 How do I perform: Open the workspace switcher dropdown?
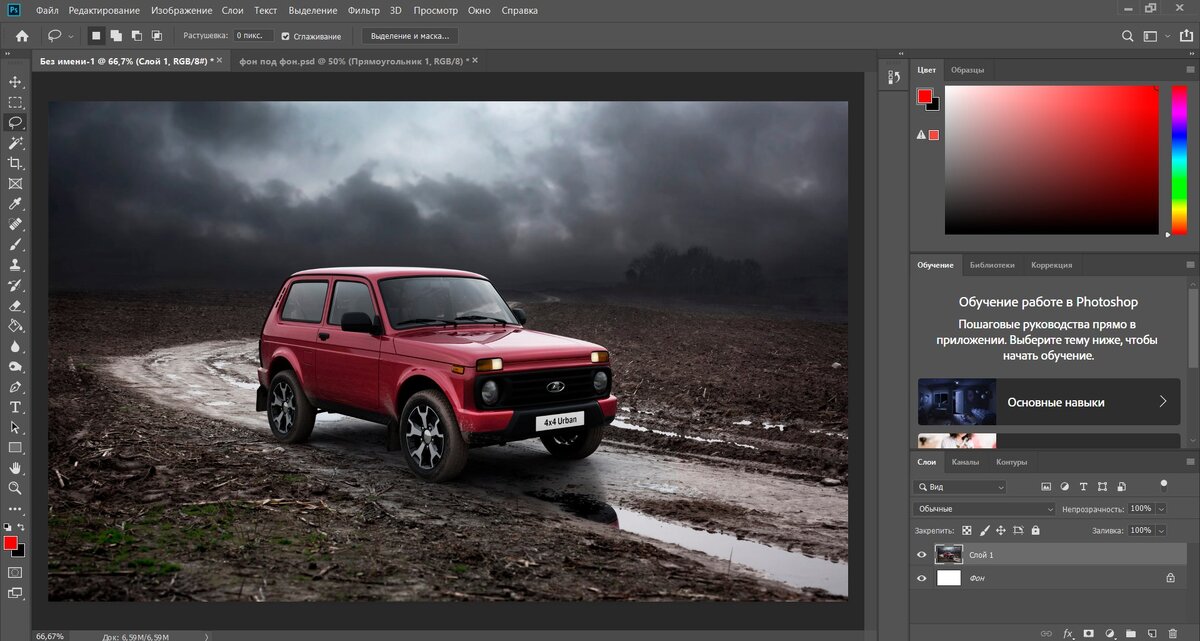[1154, 36]
